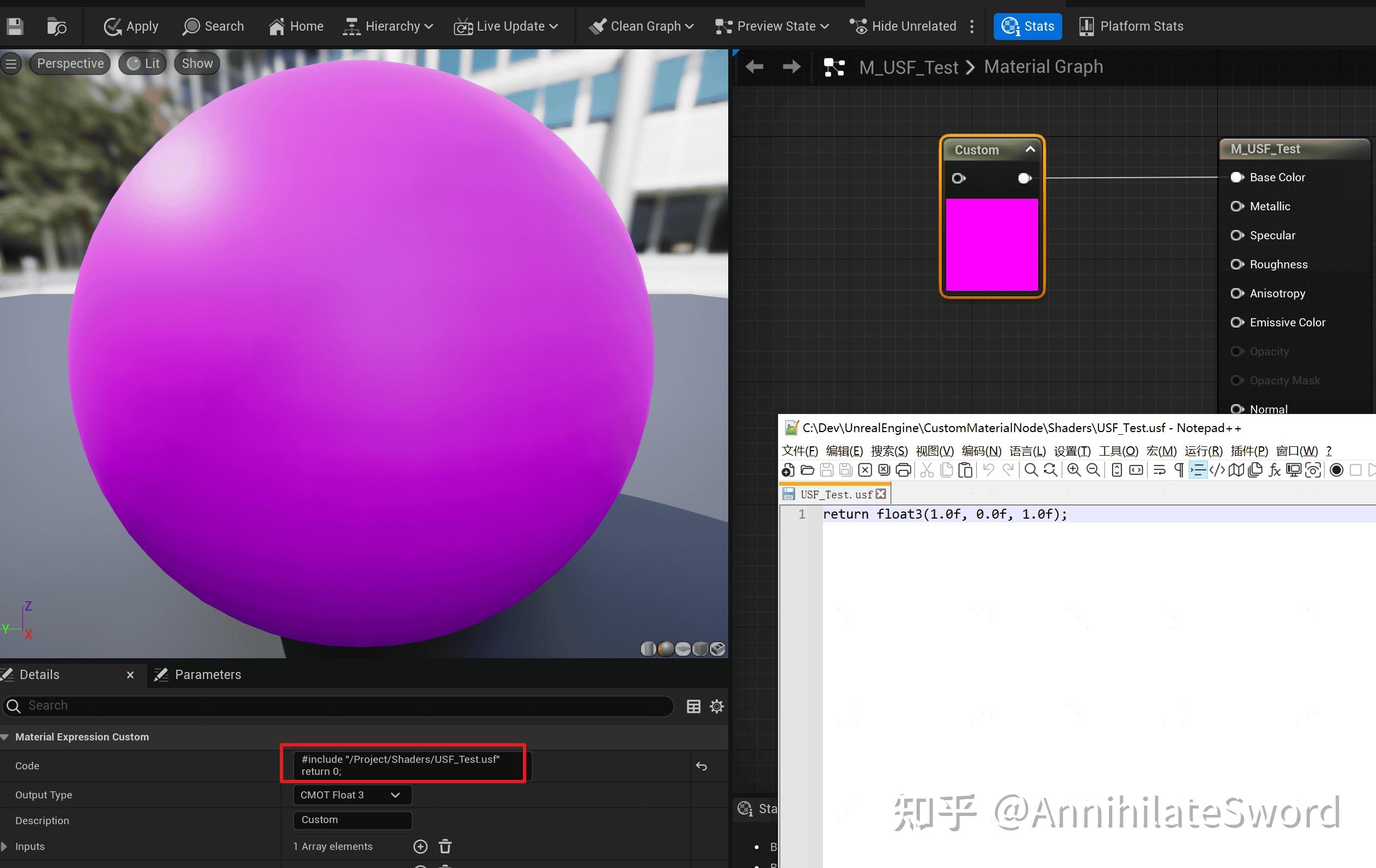
Task: Click the Print icon in Notepad++
Action: pyautogui.click(x=903, y=470)
